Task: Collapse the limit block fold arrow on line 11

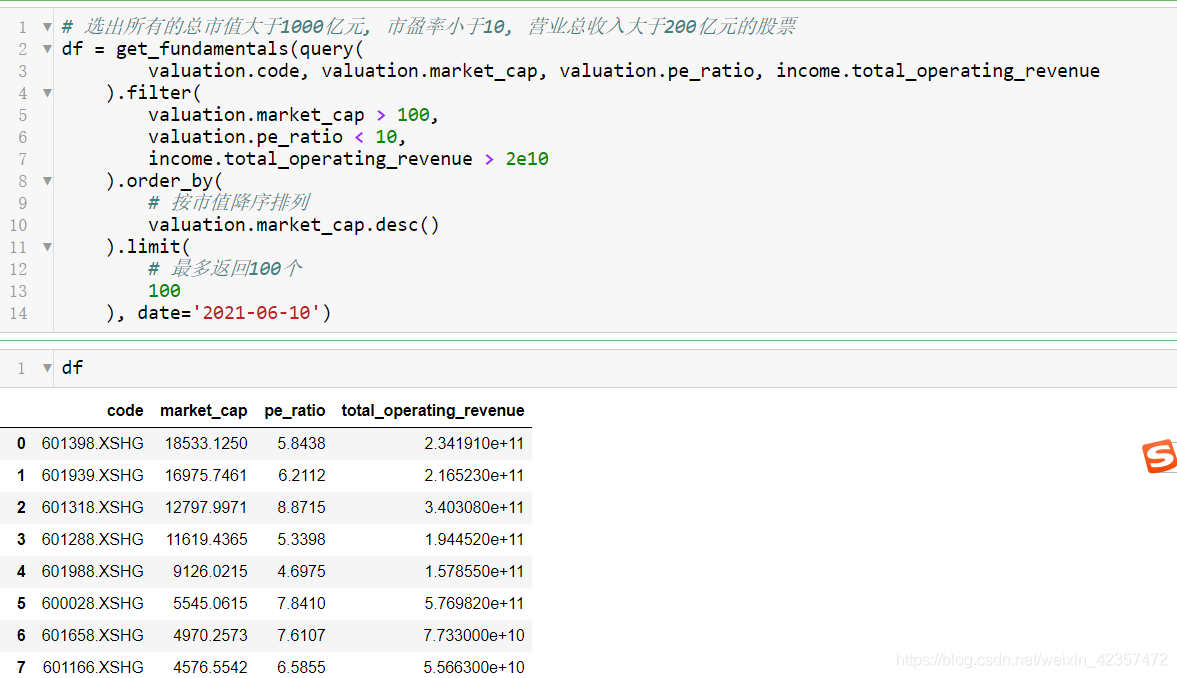Action: pos(47,247)
